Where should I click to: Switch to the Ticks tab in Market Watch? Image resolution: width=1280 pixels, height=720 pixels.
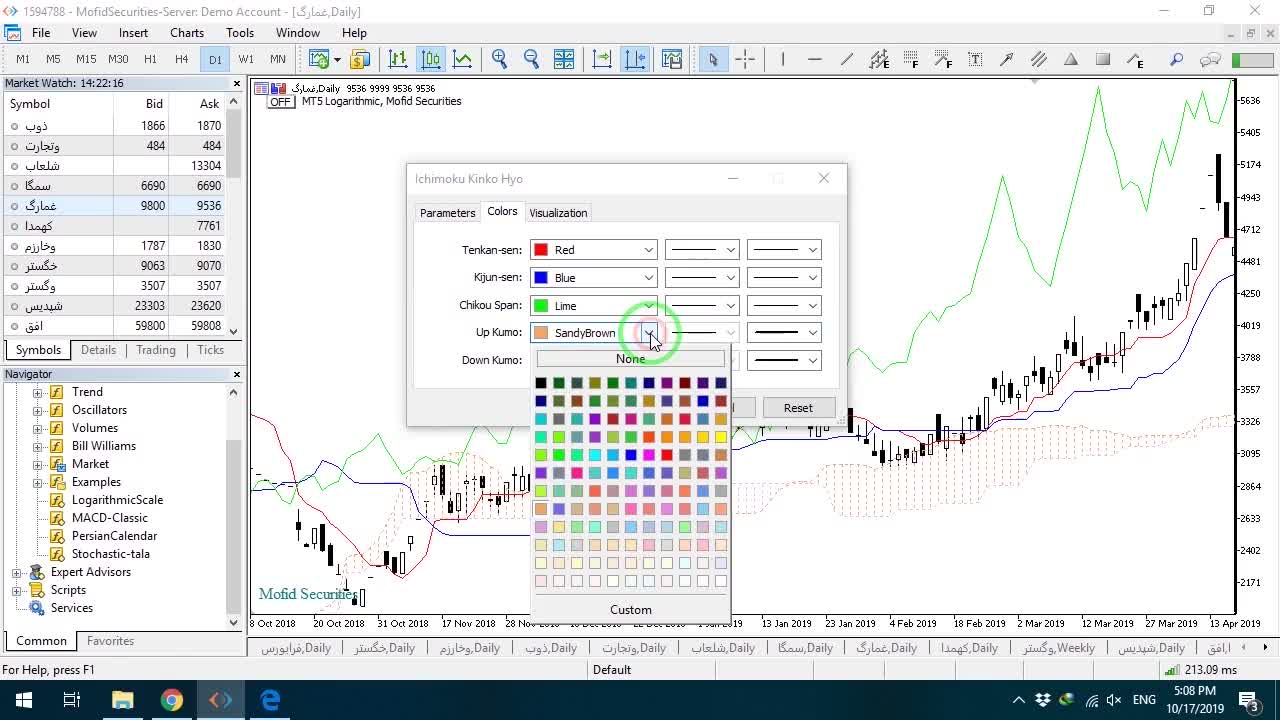pyautogui.click(x=210, y=350)
